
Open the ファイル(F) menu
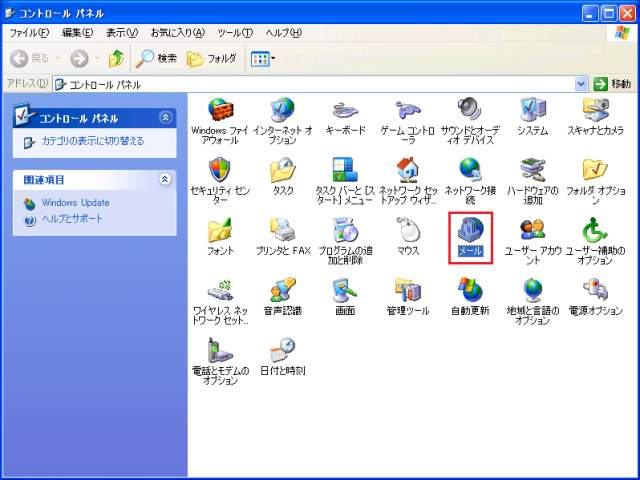point(29,33)
